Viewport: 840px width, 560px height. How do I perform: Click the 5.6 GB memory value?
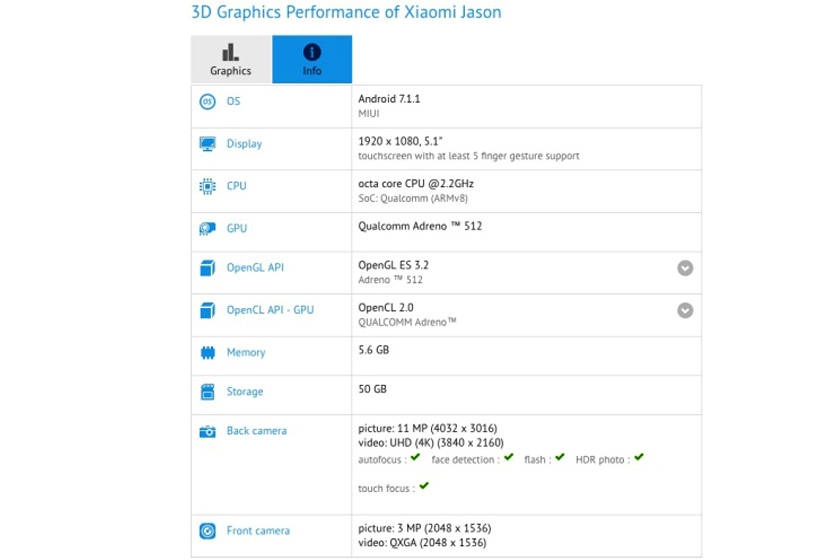pos(374,350)
